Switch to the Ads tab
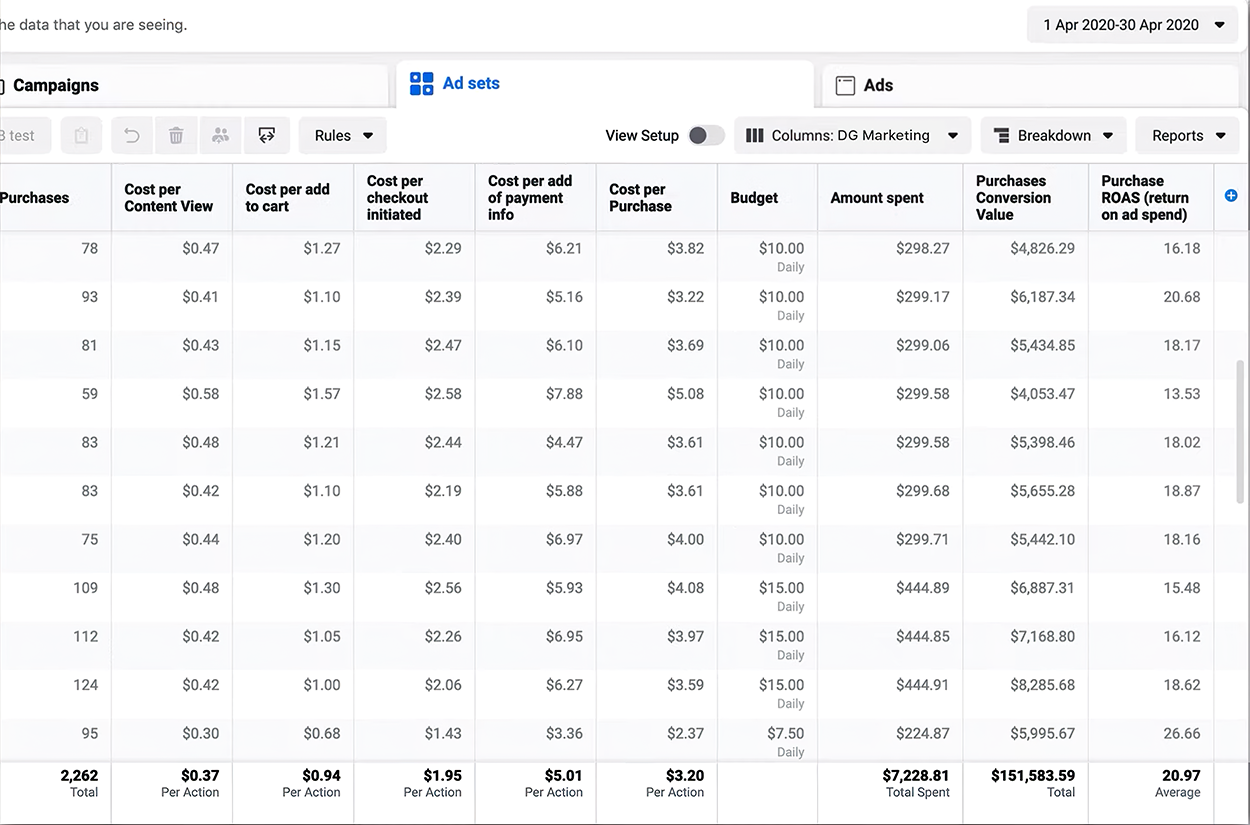The height and width of the screenshot is (825, 1250). pos(878,86)
